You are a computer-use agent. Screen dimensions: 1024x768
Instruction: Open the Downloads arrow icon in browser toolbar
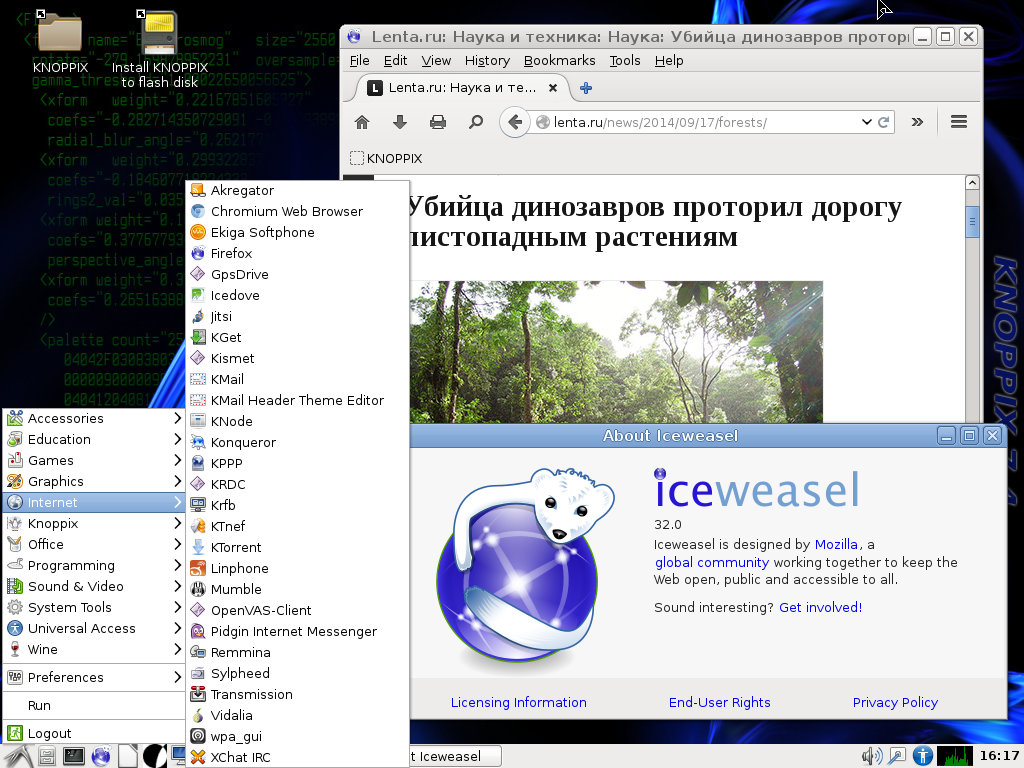400,122
